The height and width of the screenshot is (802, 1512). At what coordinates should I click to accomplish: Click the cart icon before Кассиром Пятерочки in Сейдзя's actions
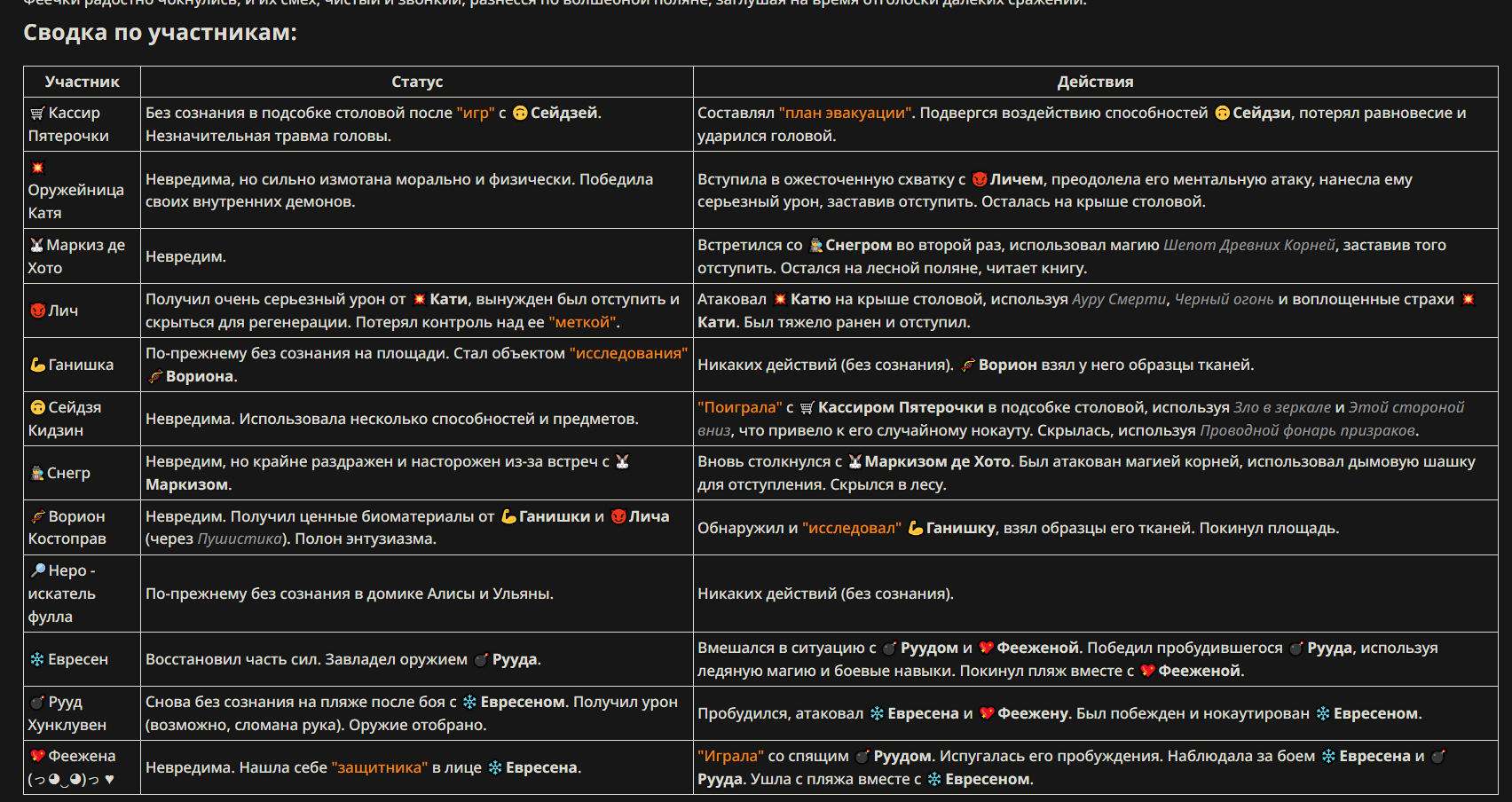(x=807, y=407)
